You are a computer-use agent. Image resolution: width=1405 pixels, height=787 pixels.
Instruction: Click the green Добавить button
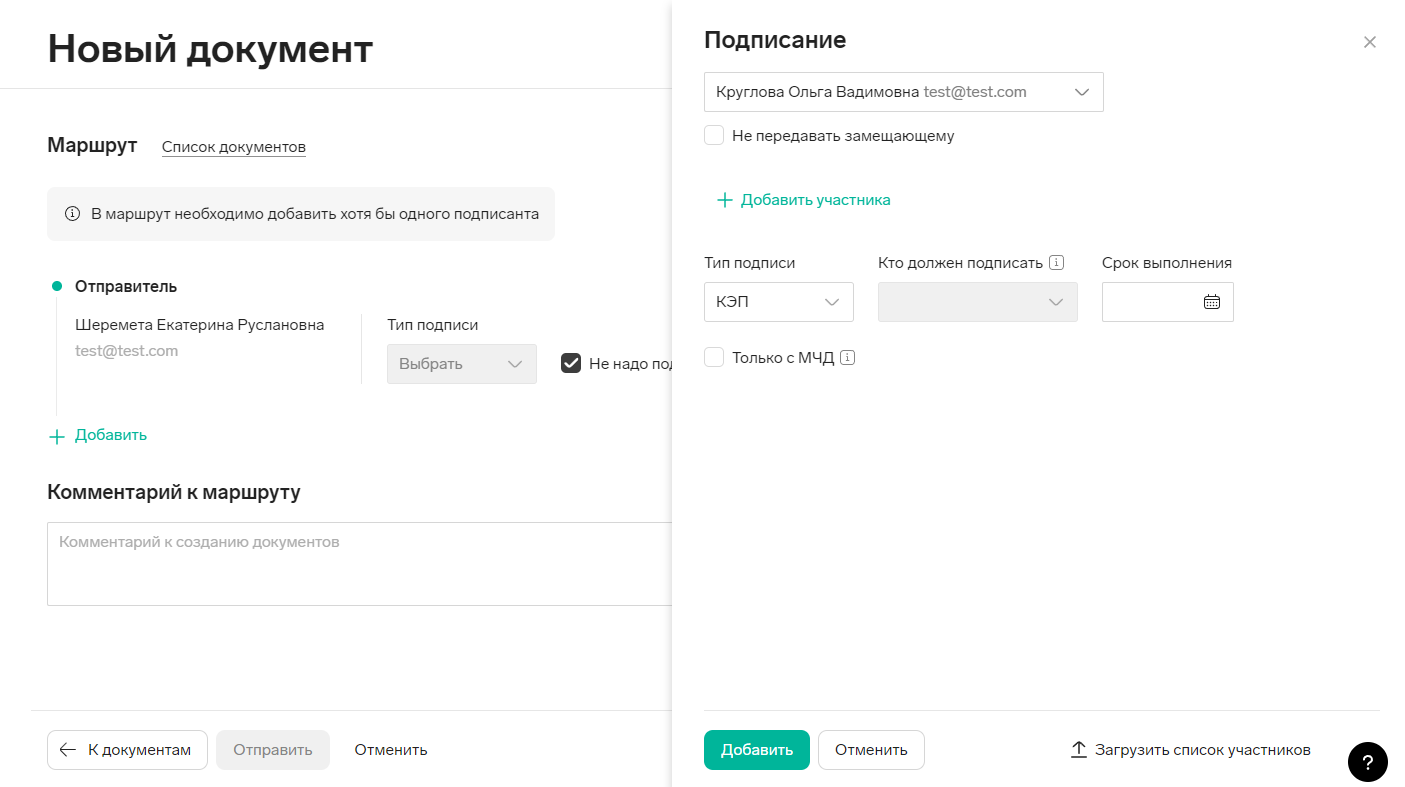(x=757, y=750)
